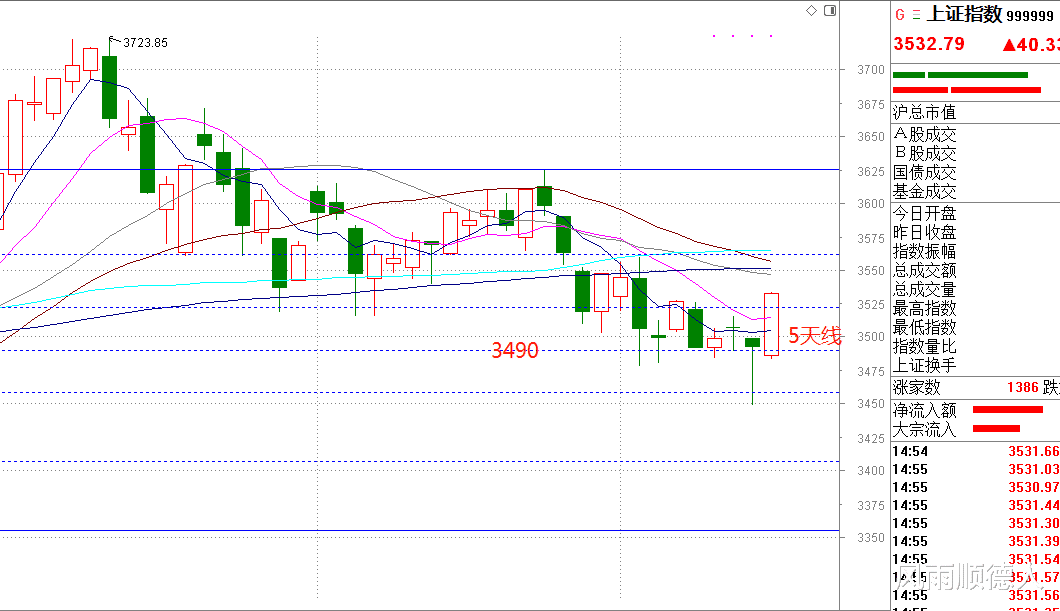Click the red bar beside 大宗流入

coord(996,429)
